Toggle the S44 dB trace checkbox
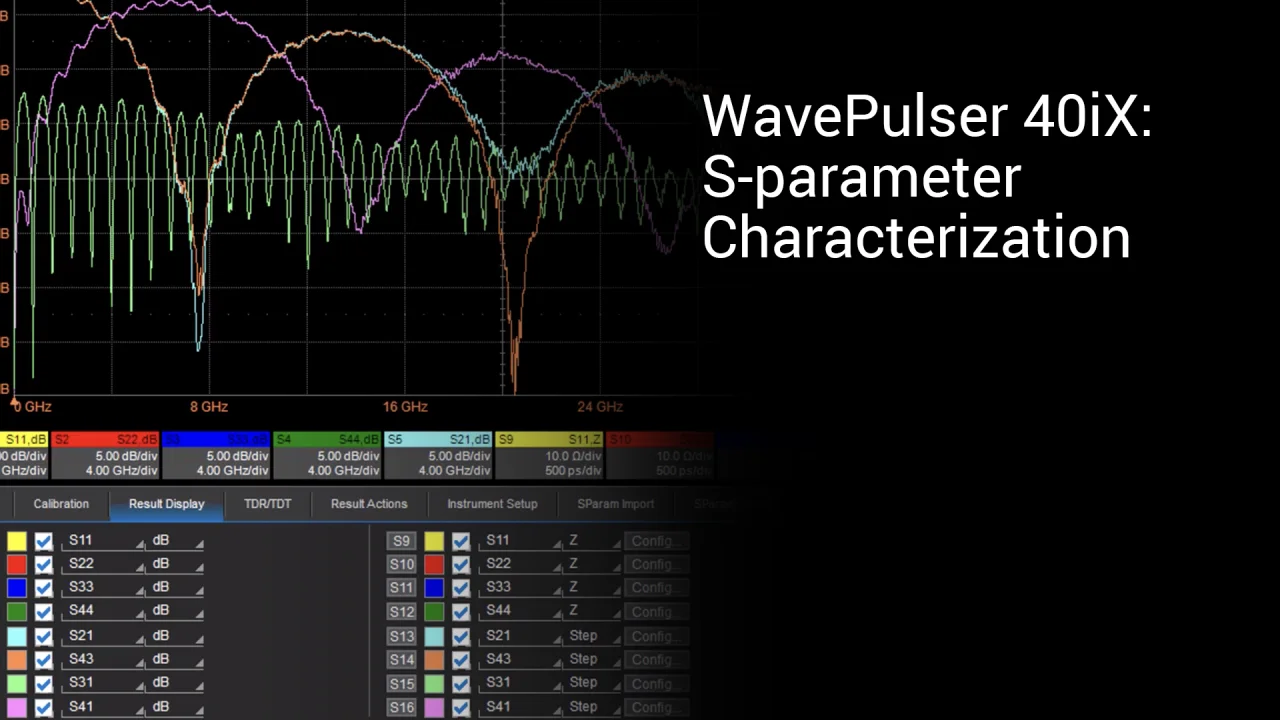Image resolution: width=1280 pixels, height=720 pixels. pos(43,612)
